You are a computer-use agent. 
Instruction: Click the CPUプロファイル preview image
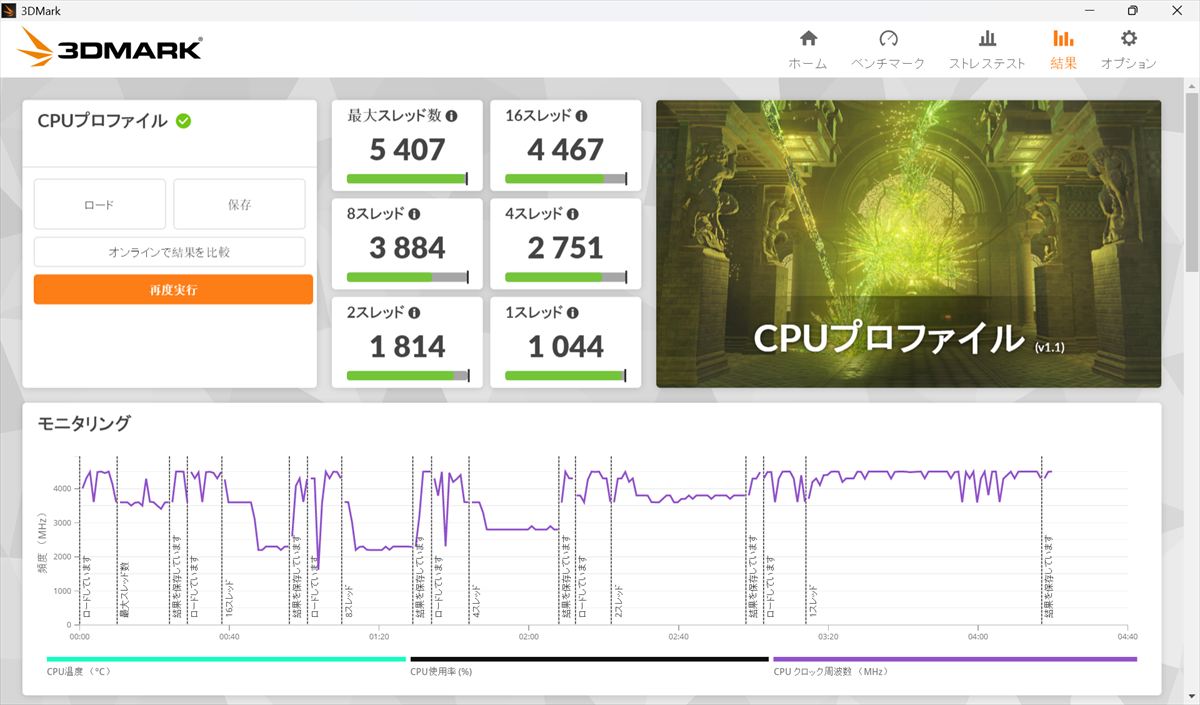[x=908, y=243]
